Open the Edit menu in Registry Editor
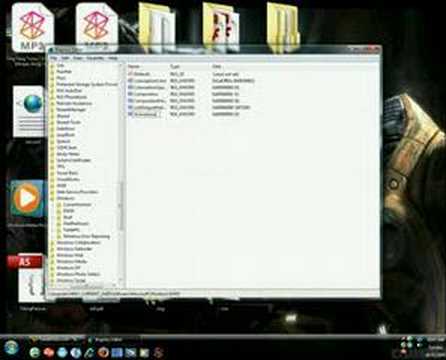 tap(65, 58)
